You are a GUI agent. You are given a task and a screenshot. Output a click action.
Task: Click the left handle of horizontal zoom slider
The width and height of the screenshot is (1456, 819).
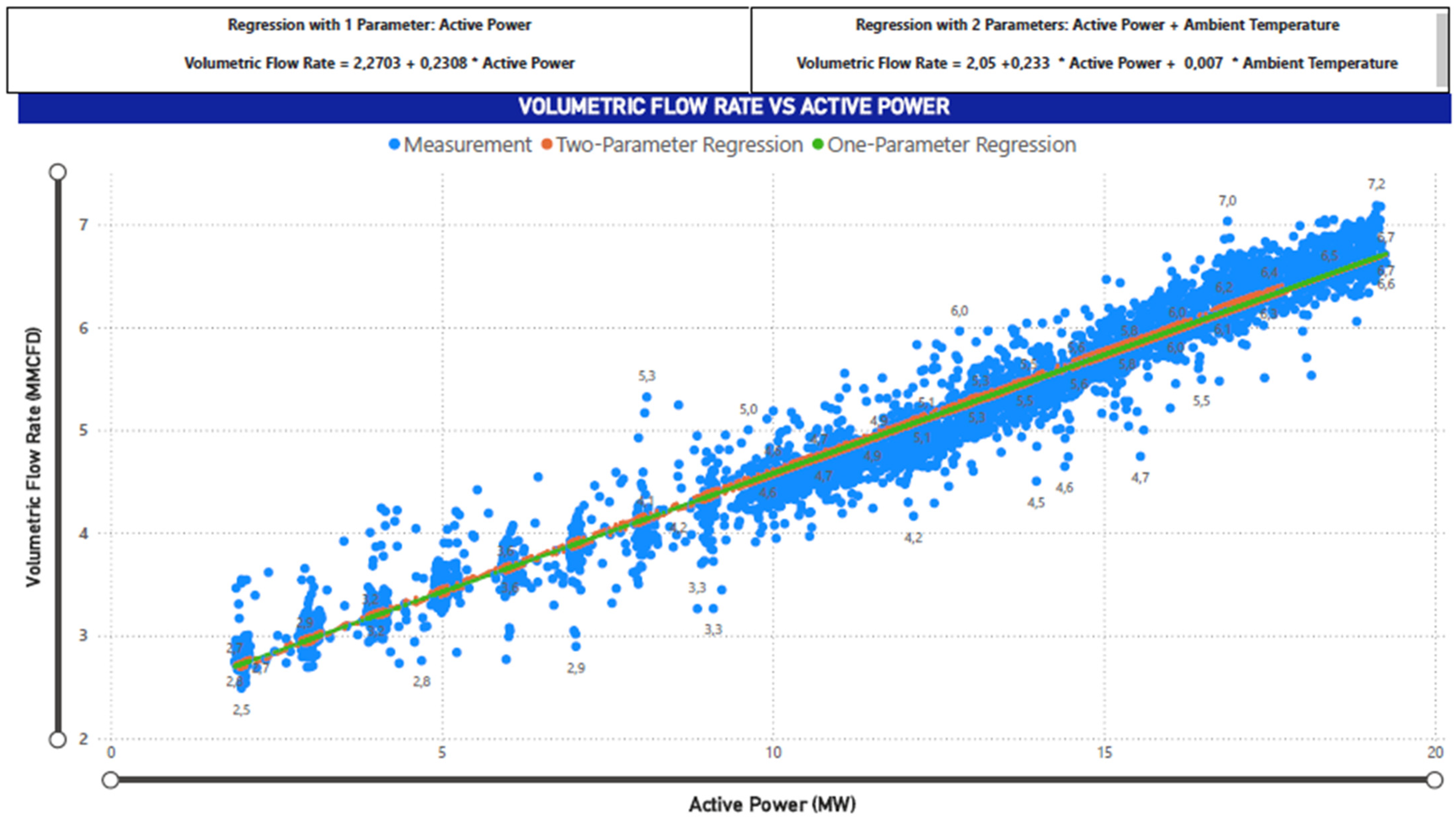pos(111,781)
